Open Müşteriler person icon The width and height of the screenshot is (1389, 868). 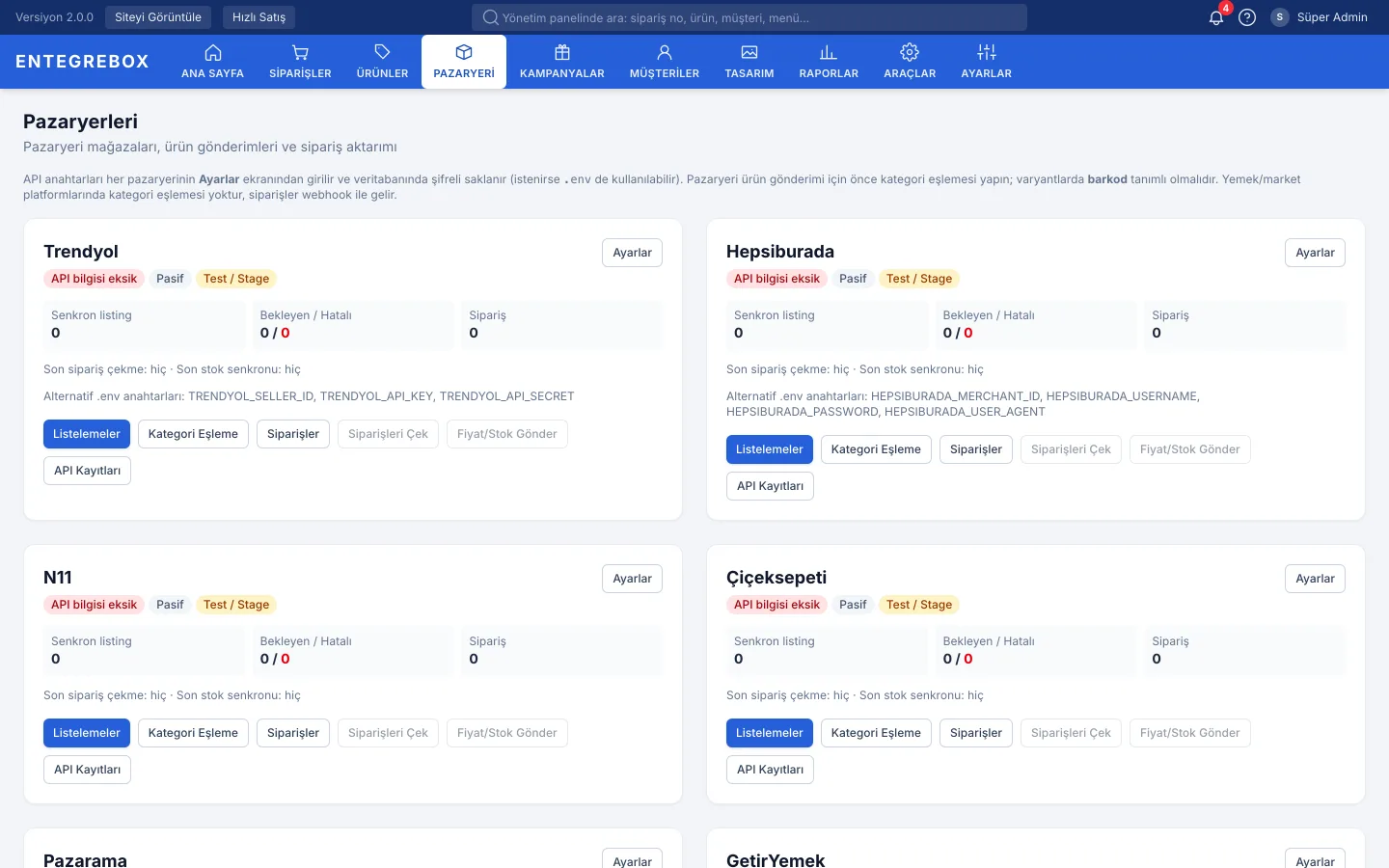pos(665,52)
